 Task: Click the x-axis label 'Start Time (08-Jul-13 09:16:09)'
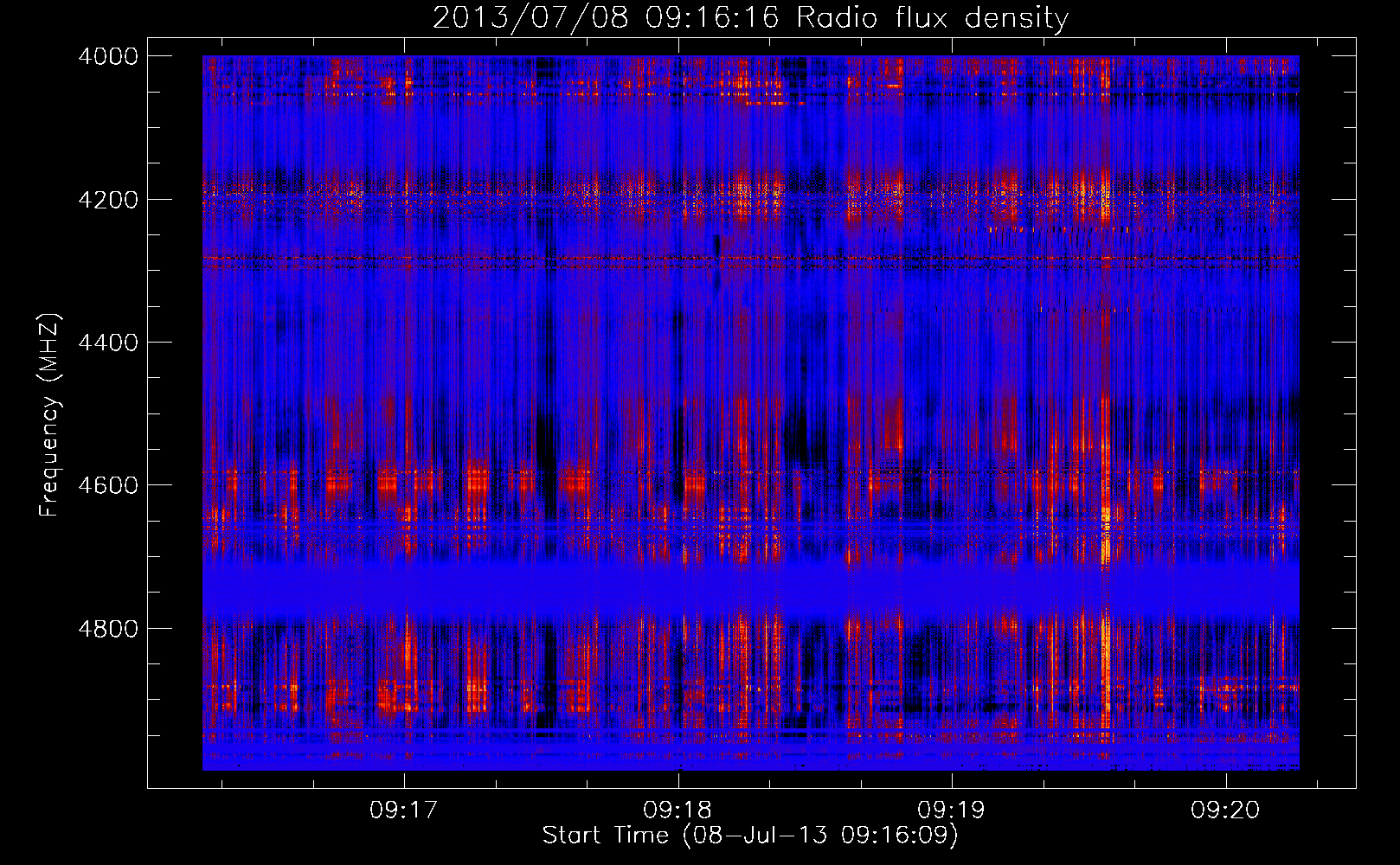tap(750, 836)
